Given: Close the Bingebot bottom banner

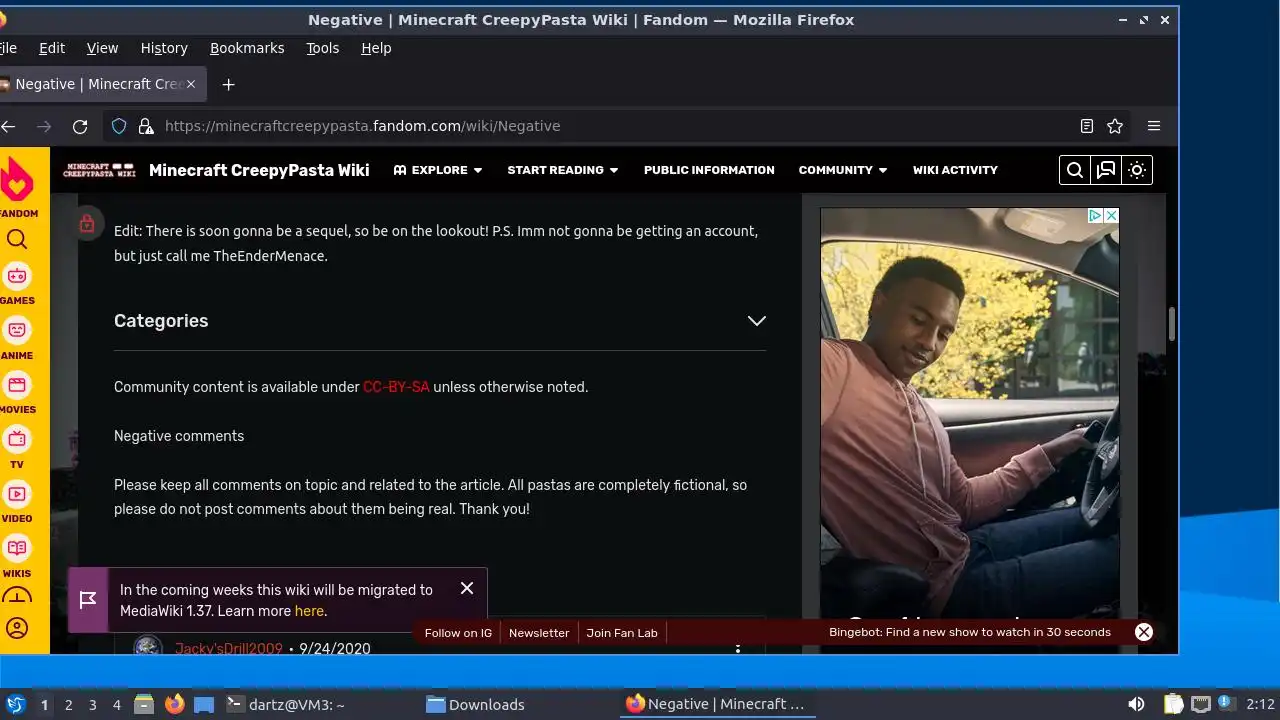Looking at the screenshot, I should point(1144,632).
